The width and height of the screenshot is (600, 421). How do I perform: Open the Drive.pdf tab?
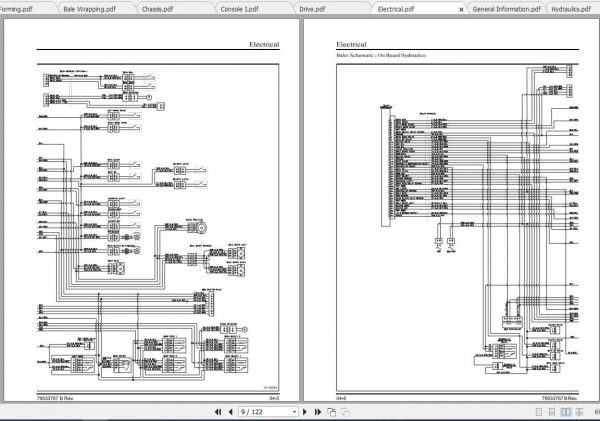(x=312, y=9)
